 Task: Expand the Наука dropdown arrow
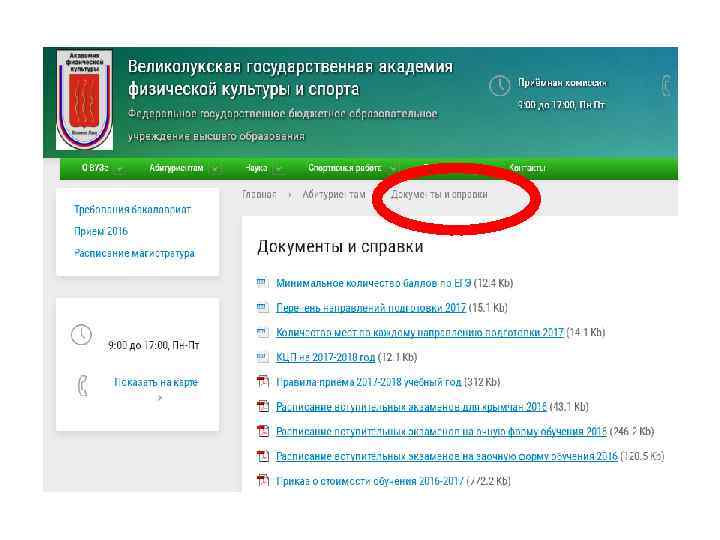tap(278, 169)
